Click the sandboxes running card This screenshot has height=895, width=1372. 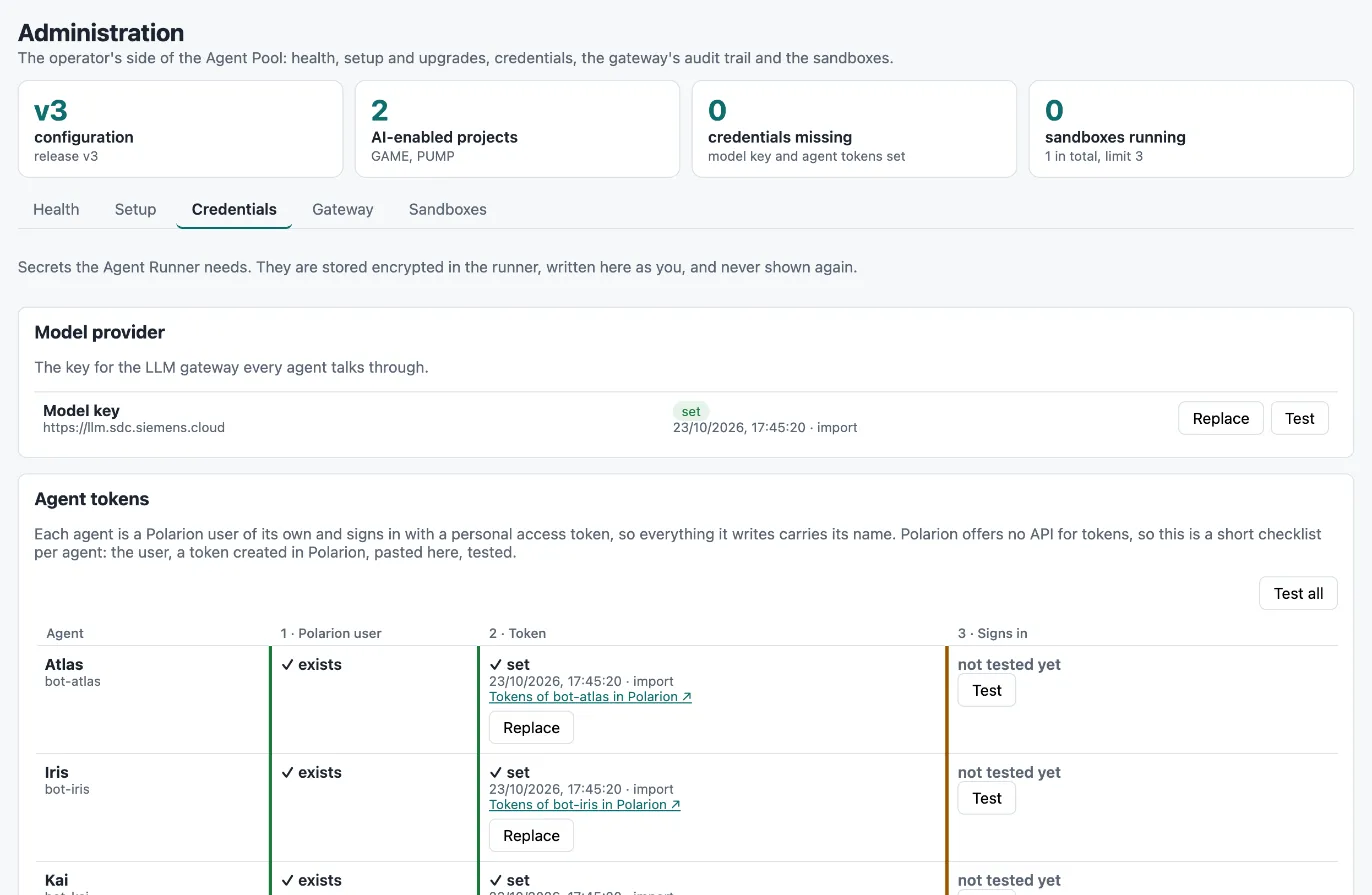(1192, 129)
